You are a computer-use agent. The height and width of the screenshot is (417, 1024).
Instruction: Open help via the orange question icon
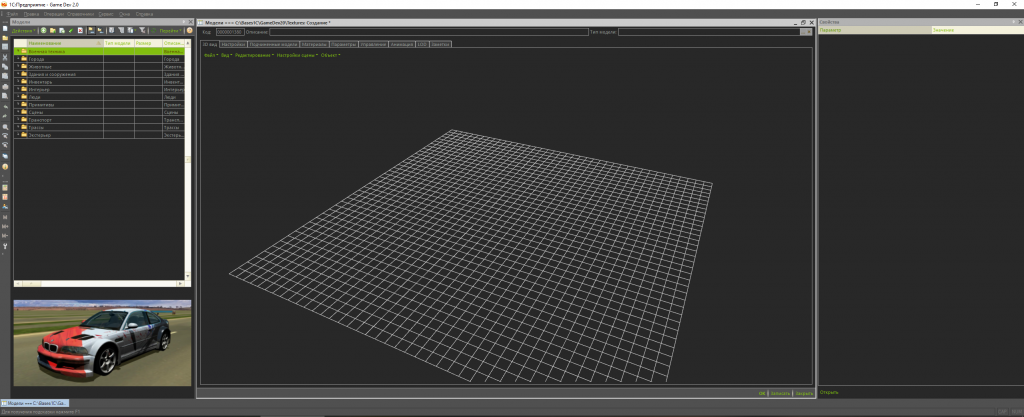pyautogui.click(x=189, y=31)
